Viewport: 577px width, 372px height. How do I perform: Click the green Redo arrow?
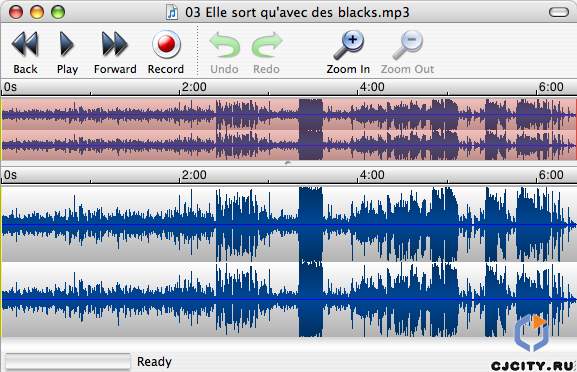point(267,45)
